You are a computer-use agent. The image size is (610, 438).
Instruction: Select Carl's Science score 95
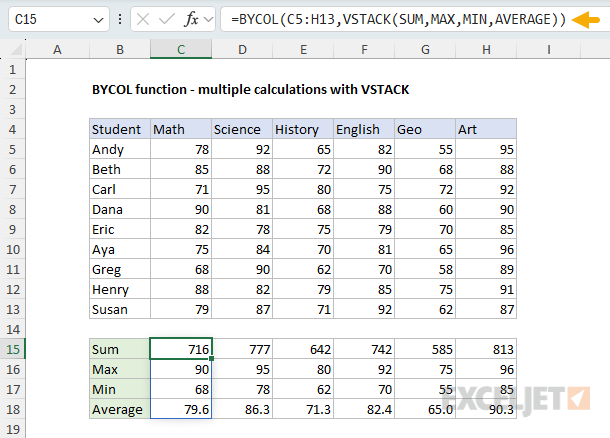tap(242, 189)
